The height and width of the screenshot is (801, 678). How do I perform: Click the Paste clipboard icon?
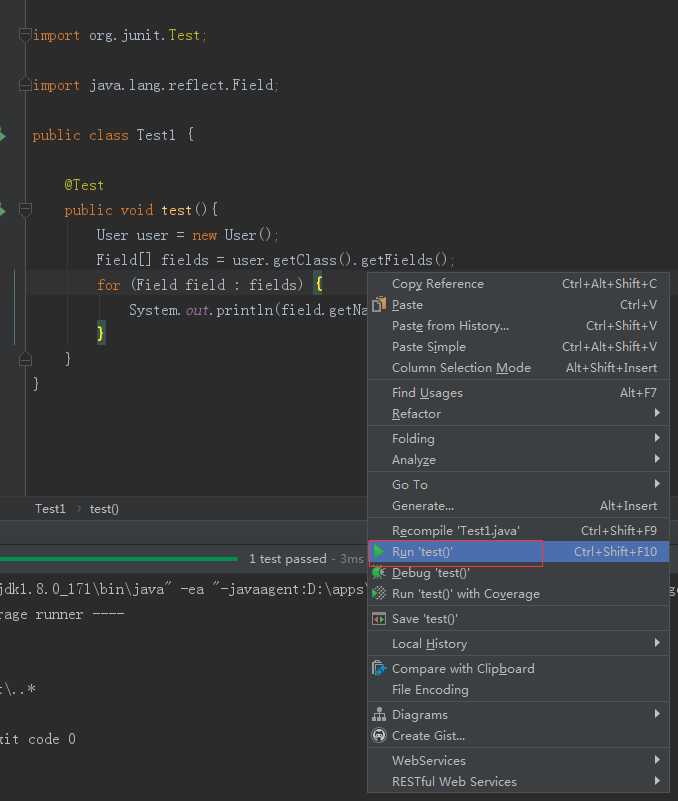[379, 304]
